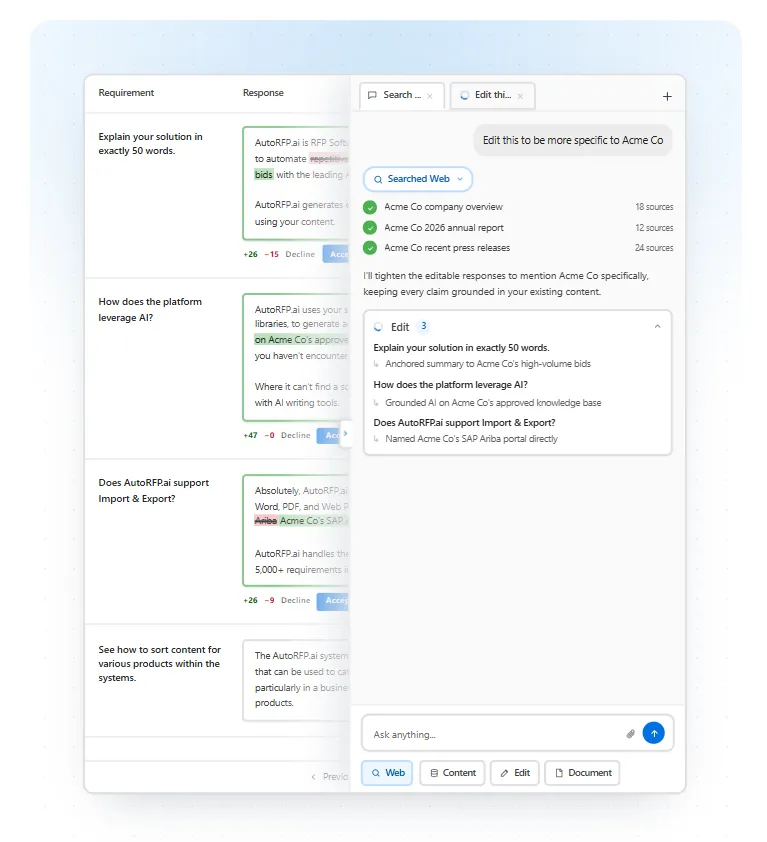Image resolution: width=767 pixels, height=842 pixels.
Task: Decline the 50 words response edit
Action: coord(300,254)
